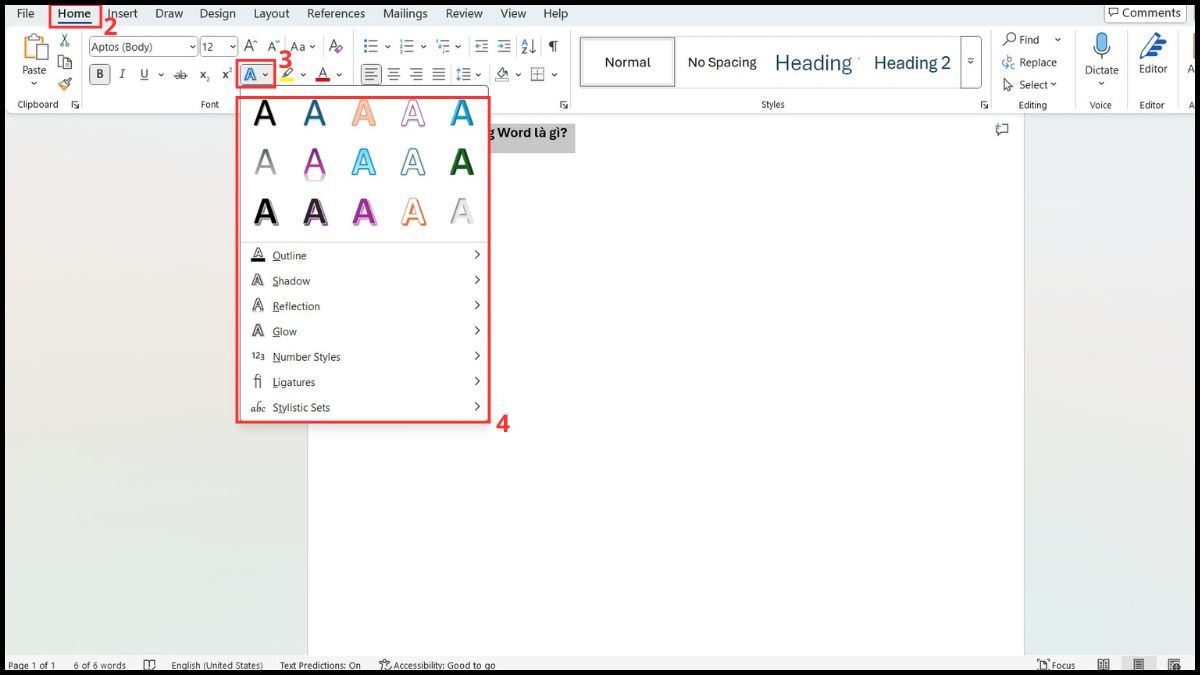Select the green A text effect swatch

coord(461,163)
